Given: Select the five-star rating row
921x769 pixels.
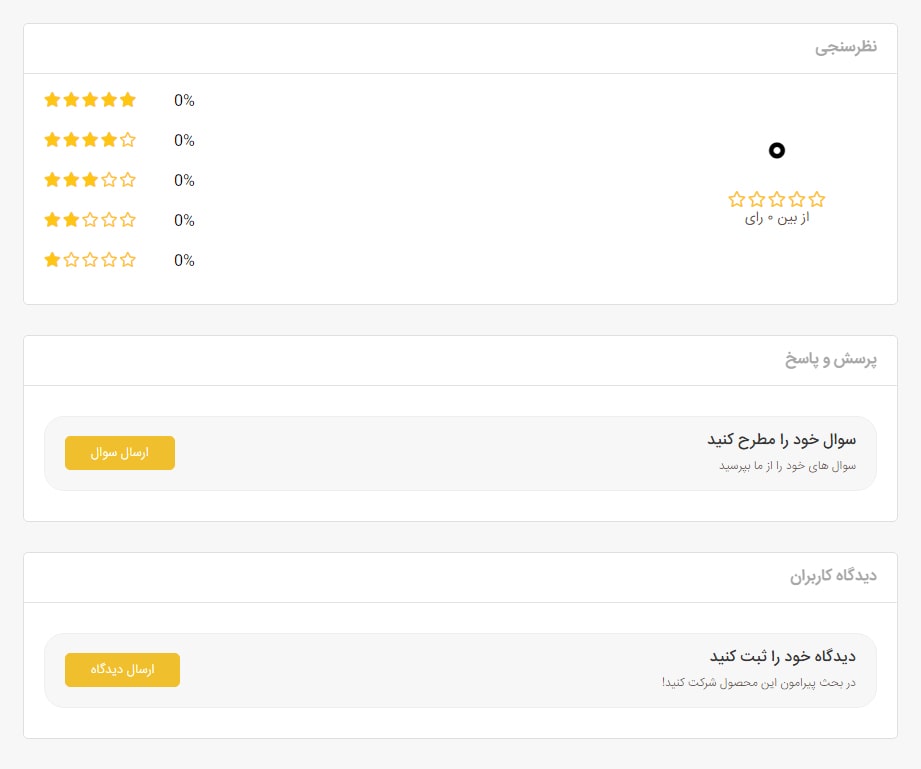Looking at the screenshot, I should (90, 100).
